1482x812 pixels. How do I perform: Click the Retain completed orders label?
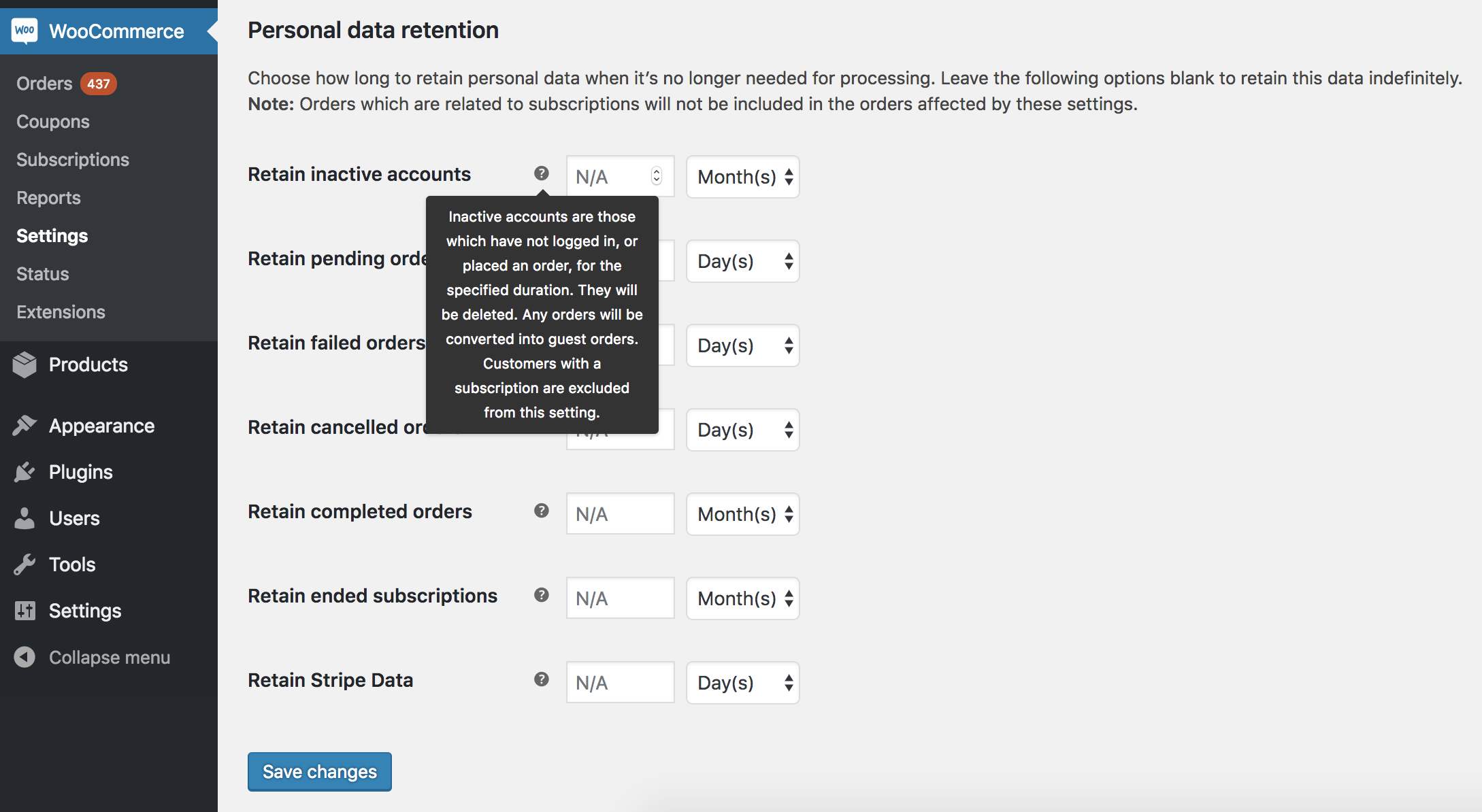tap(360, 511)
